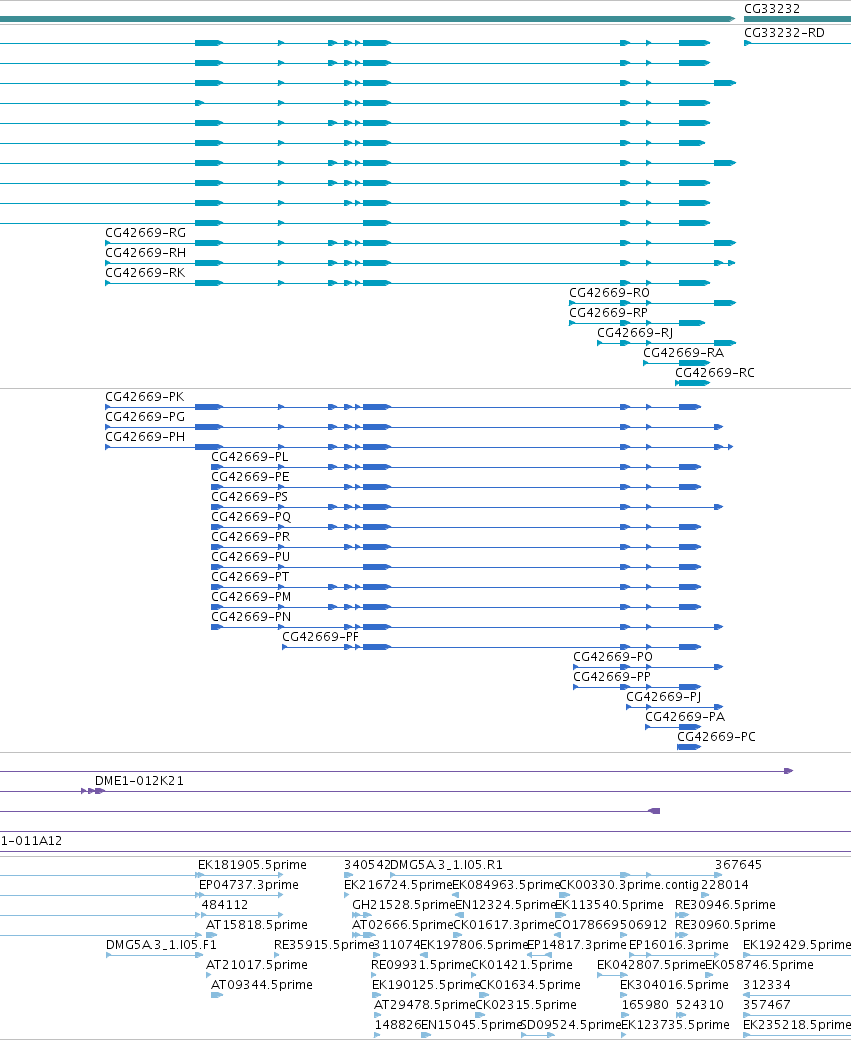The height and width of the screenshot is (1040, 851).
Task: Select EST label EK216724.5prime
Action: [398, 885]
